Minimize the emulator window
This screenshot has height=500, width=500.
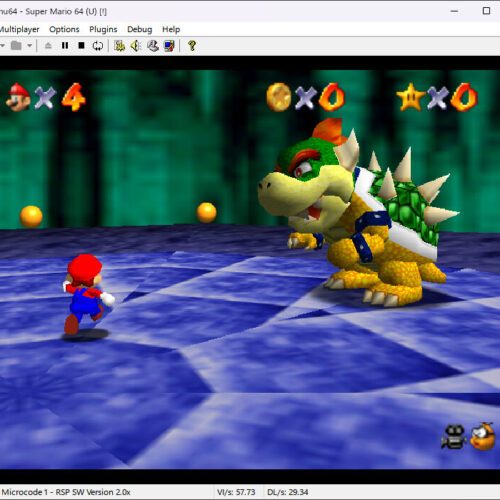coord(454,11)
